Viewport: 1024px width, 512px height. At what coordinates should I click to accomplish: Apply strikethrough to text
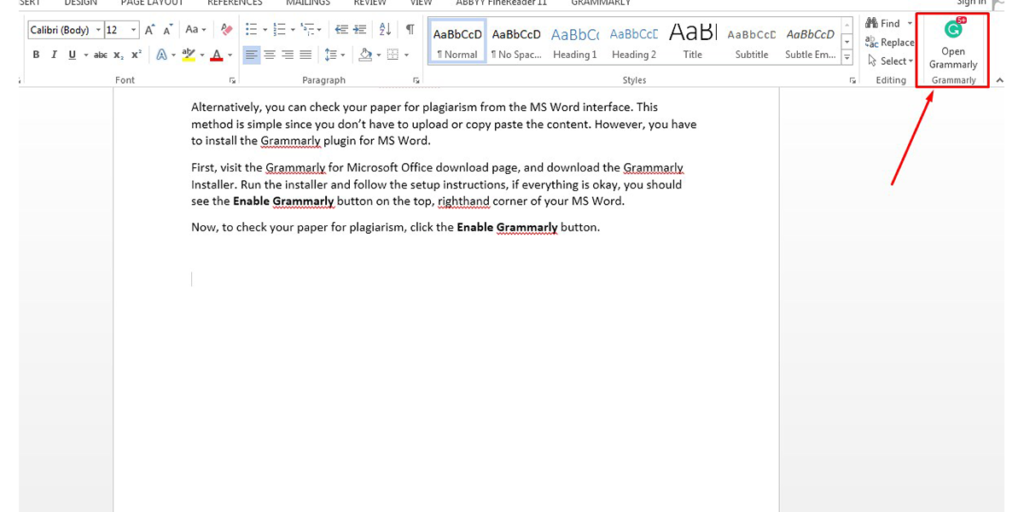coord(101,56)
